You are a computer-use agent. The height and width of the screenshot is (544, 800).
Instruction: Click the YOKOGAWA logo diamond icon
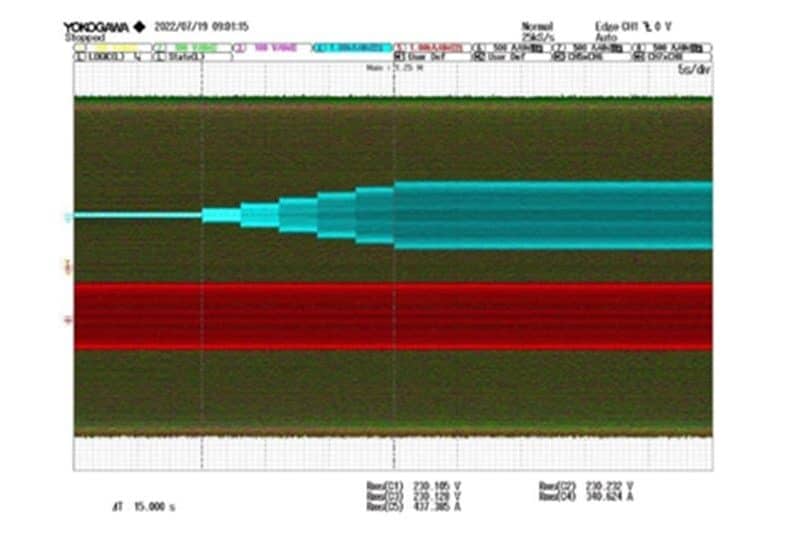click(x=138, y=27)
